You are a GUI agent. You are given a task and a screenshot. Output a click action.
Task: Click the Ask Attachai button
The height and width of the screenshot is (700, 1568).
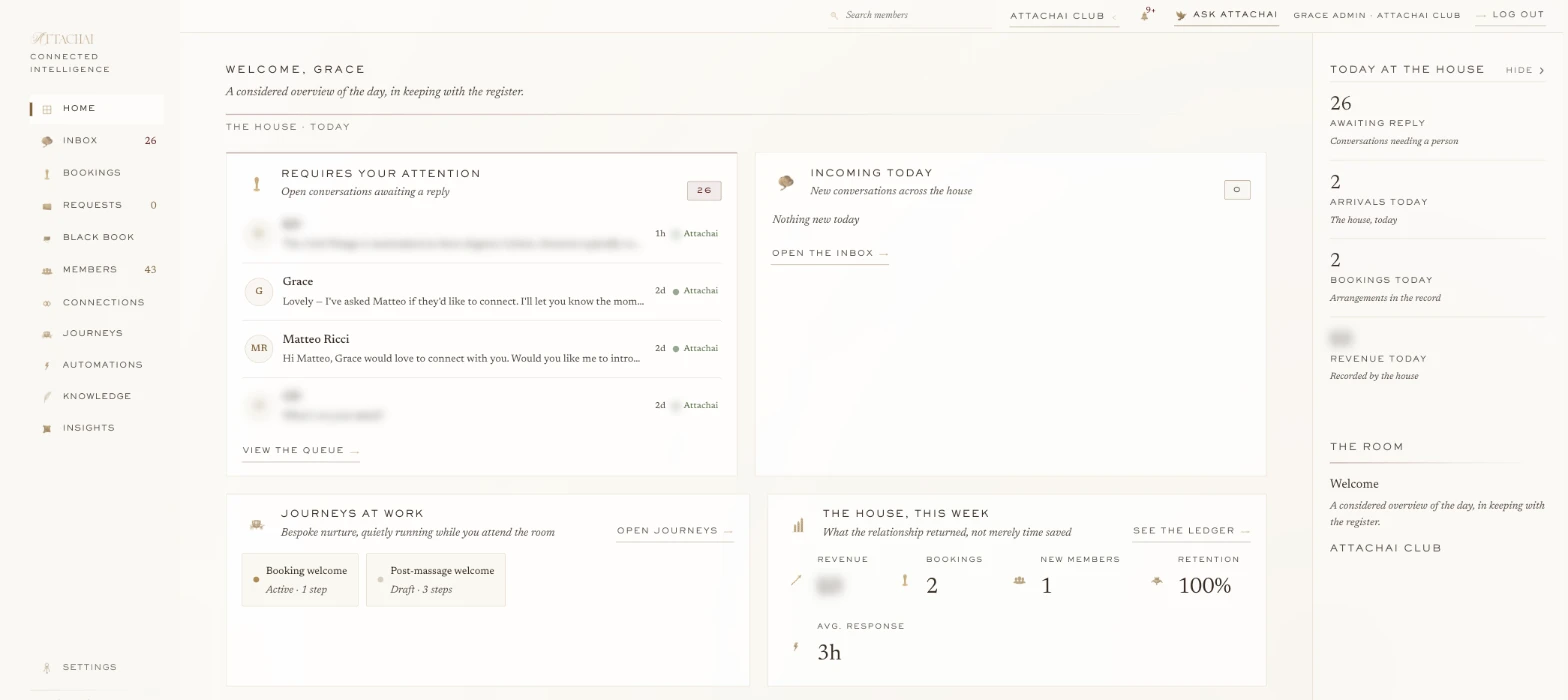[1226, 15]
